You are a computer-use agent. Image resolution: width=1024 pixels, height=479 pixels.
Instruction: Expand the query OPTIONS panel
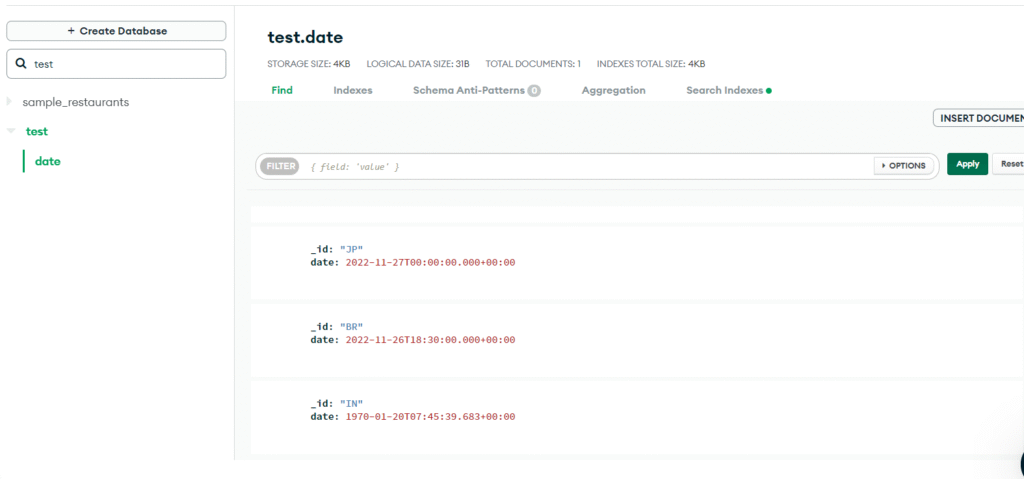coord(904,165)
